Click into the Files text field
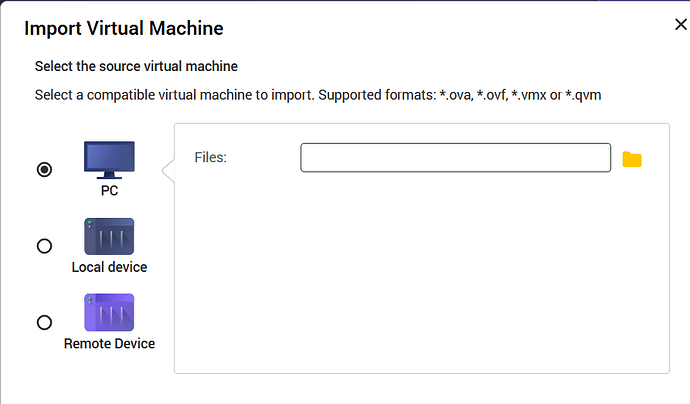690x404 pixels. (455, 158)
